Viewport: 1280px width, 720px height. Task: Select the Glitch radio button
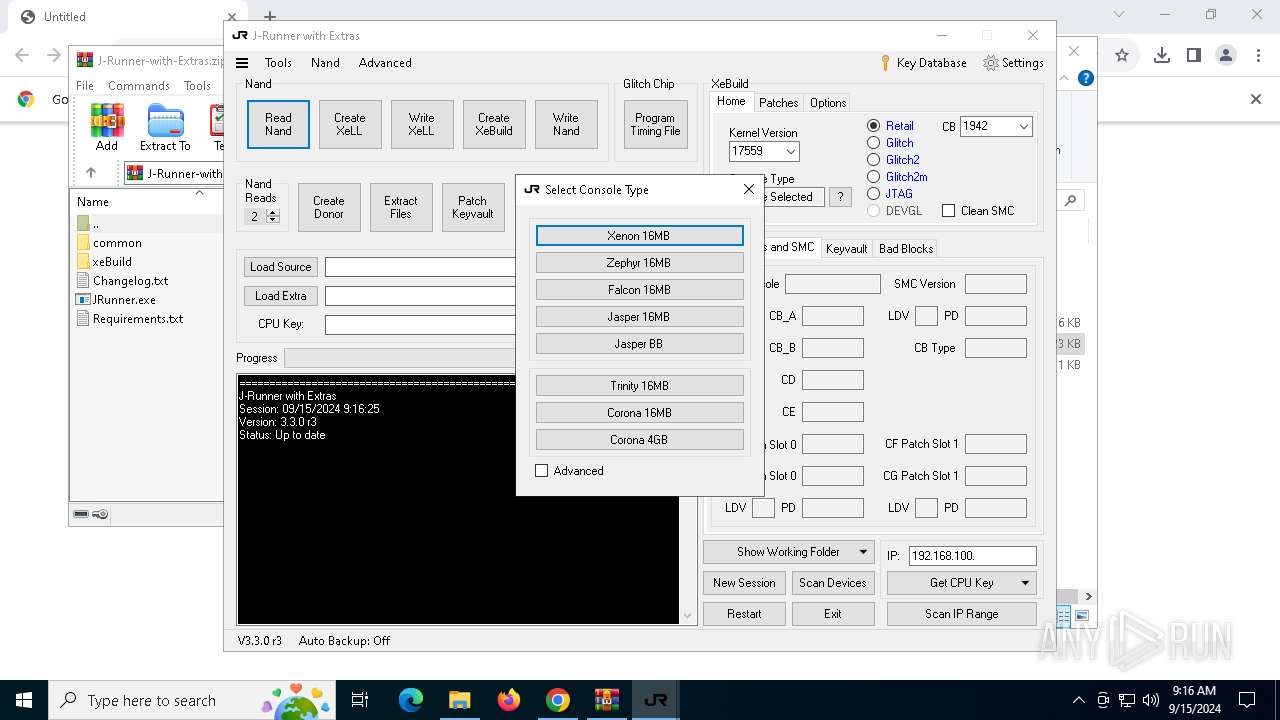(x=891, y=143)
